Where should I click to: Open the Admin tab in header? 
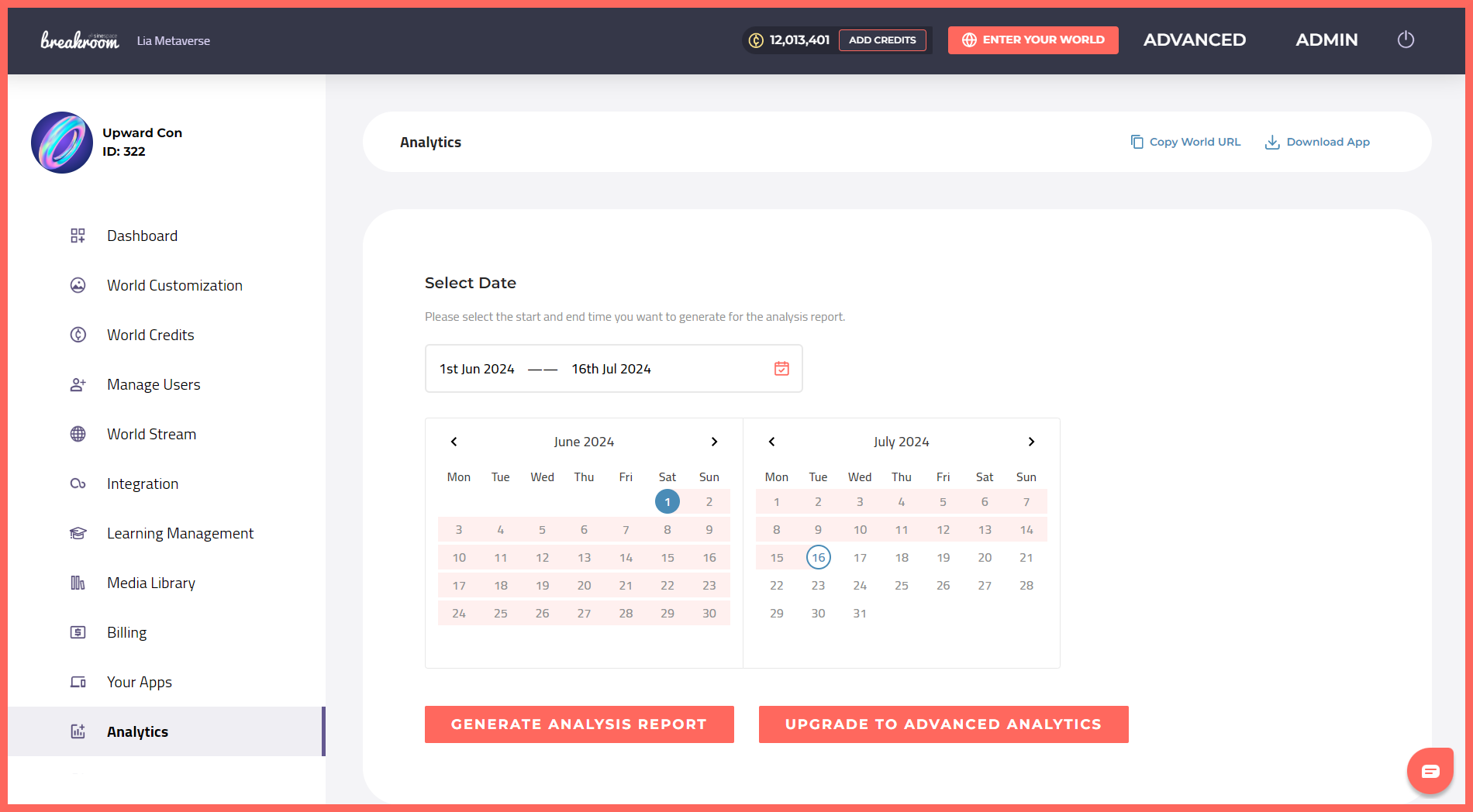1326,40
